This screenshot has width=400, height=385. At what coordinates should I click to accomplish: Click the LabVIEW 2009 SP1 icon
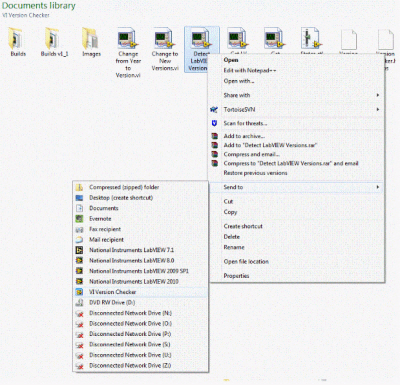point(79,271)
